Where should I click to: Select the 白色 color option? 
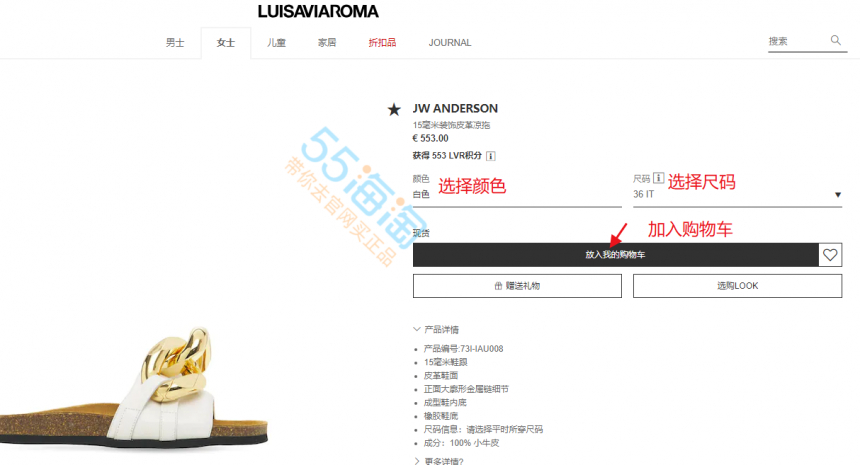pyautogui.click(x=421, y=194)
